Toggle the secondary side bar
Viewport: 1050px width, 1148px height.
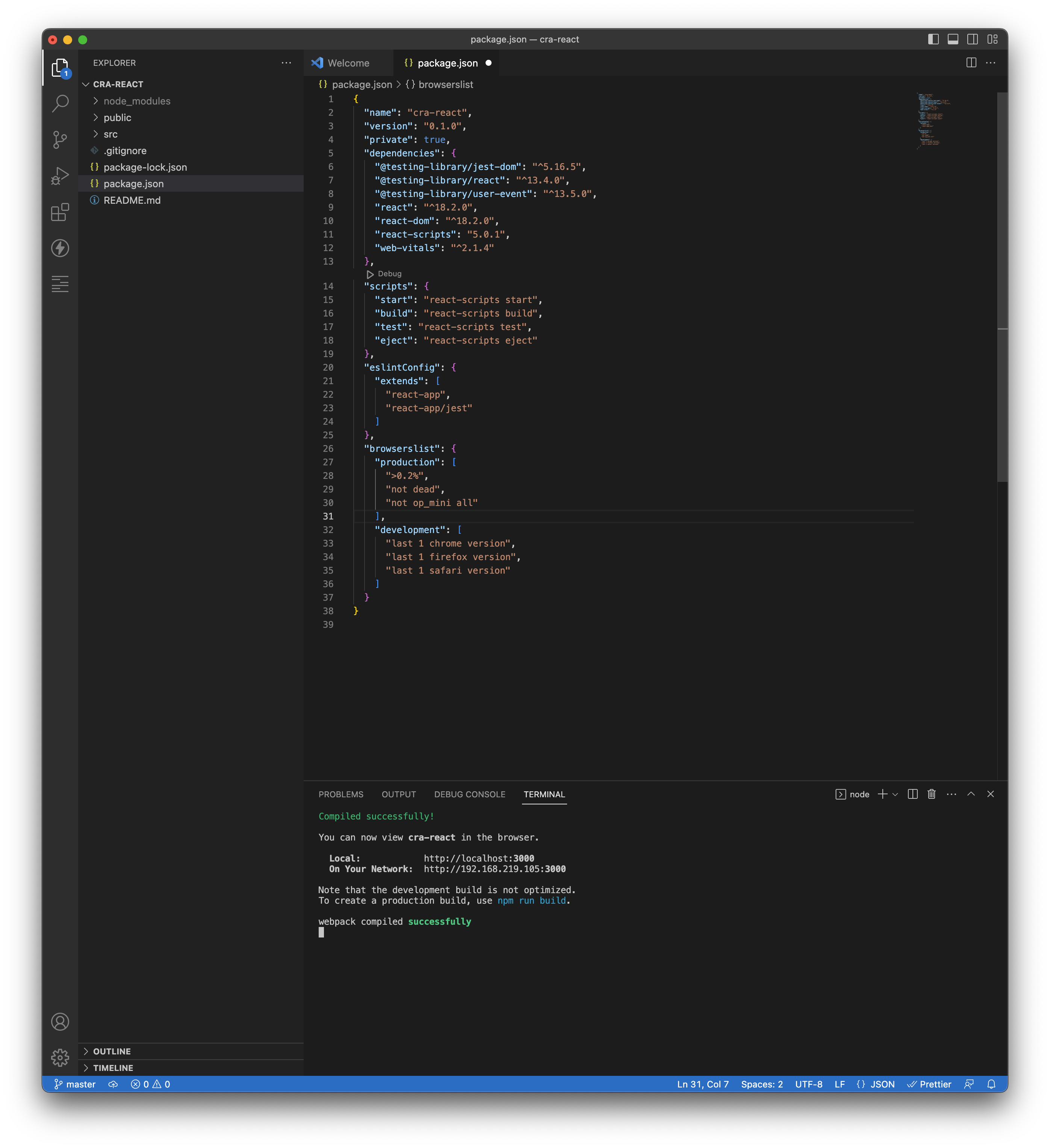[x=973, y=39]
